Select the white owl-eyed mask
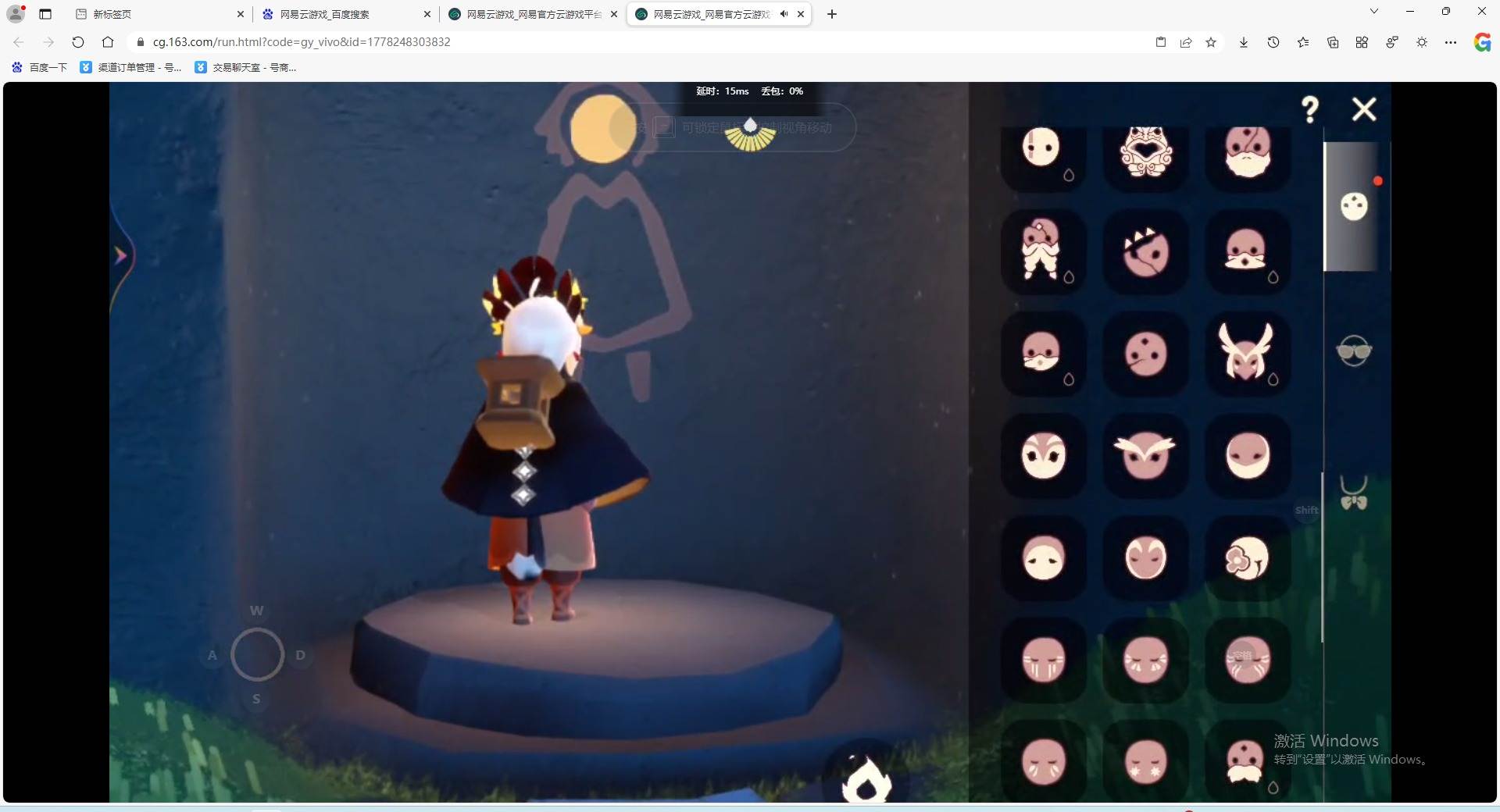This screenshot has height=812, width=1500. tap(1042, 455)
